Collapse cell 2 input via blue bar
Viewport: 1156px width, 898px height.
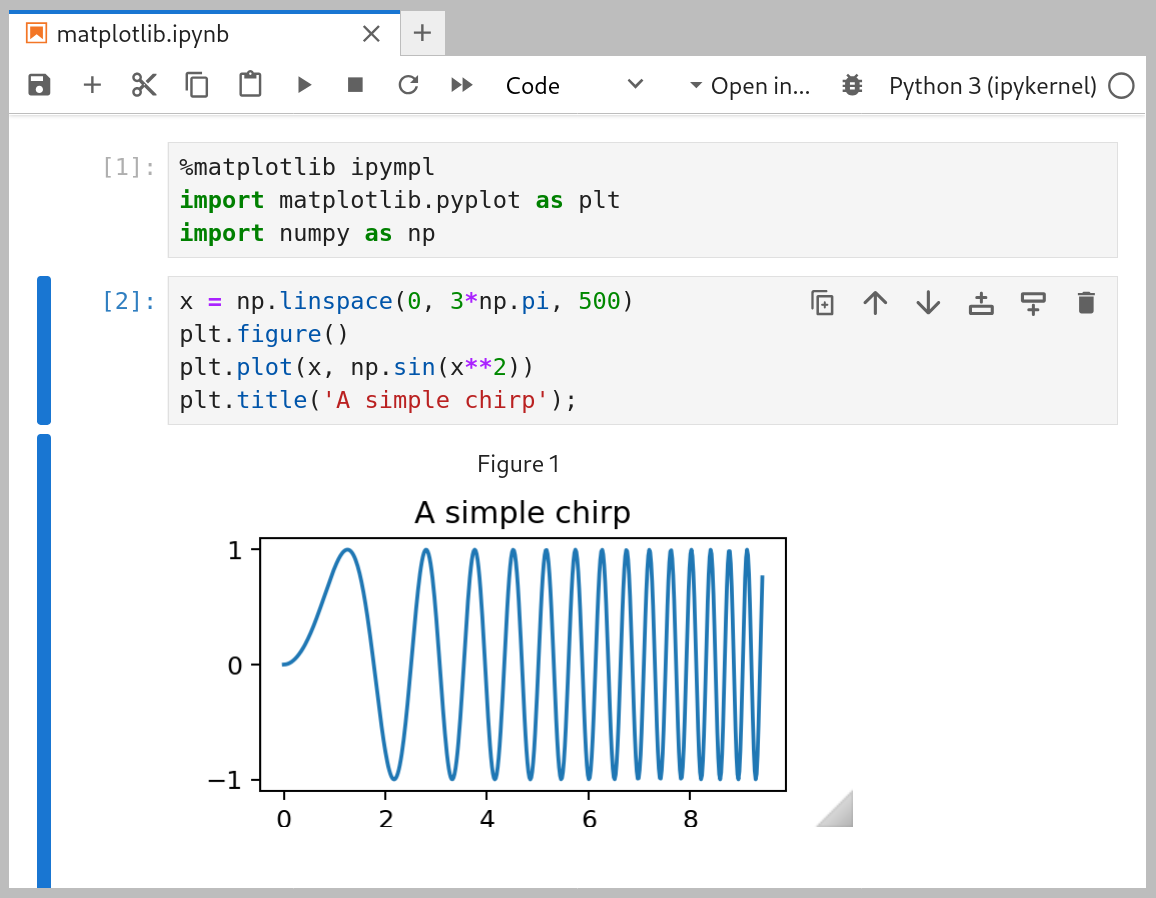(x=44, y=350)
